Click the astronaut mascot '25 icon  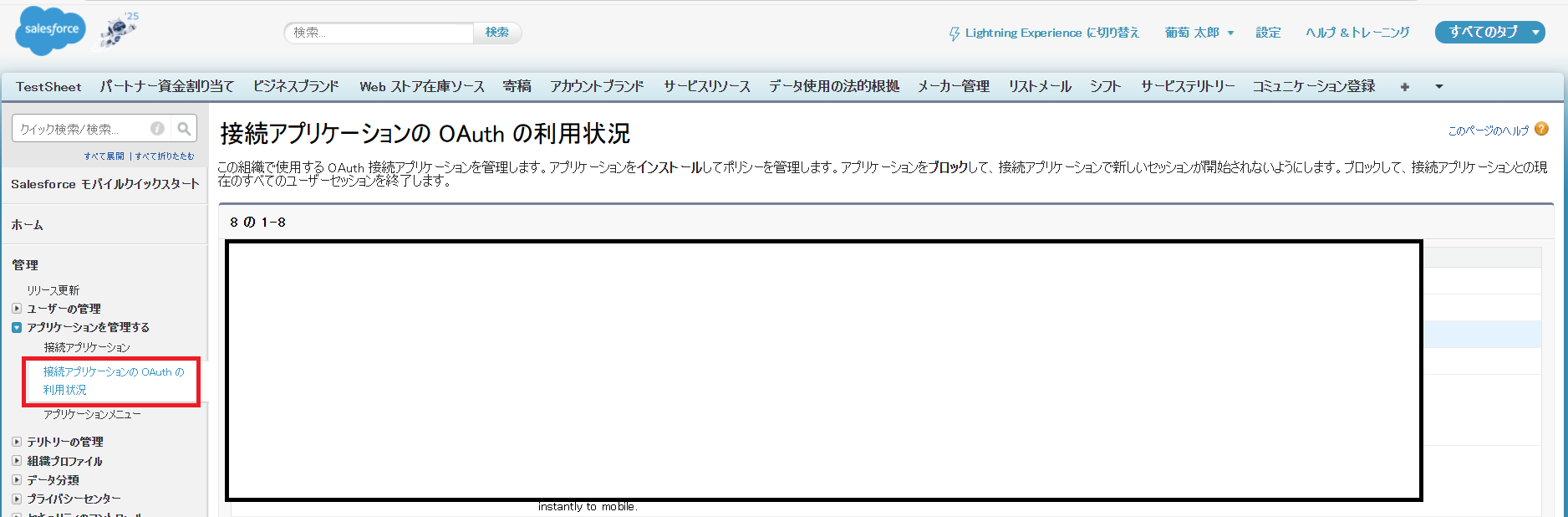(x=120, y=30)
